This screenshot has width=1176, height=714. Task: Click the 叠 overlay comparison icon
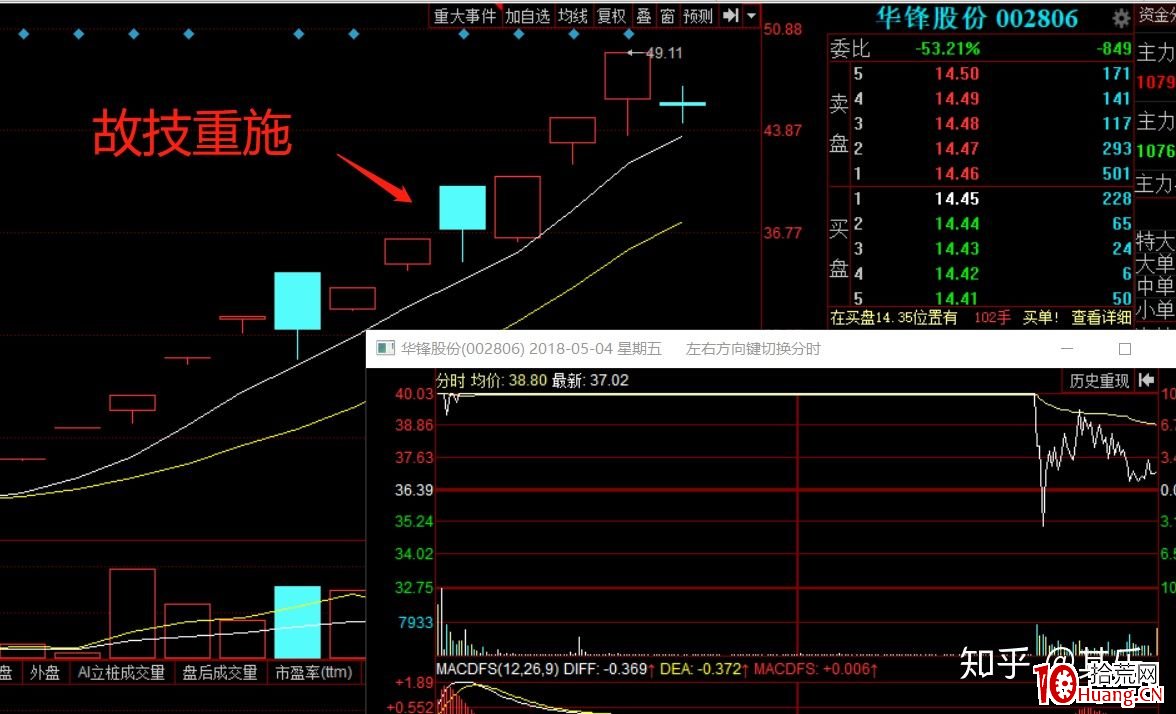[643, 16]
